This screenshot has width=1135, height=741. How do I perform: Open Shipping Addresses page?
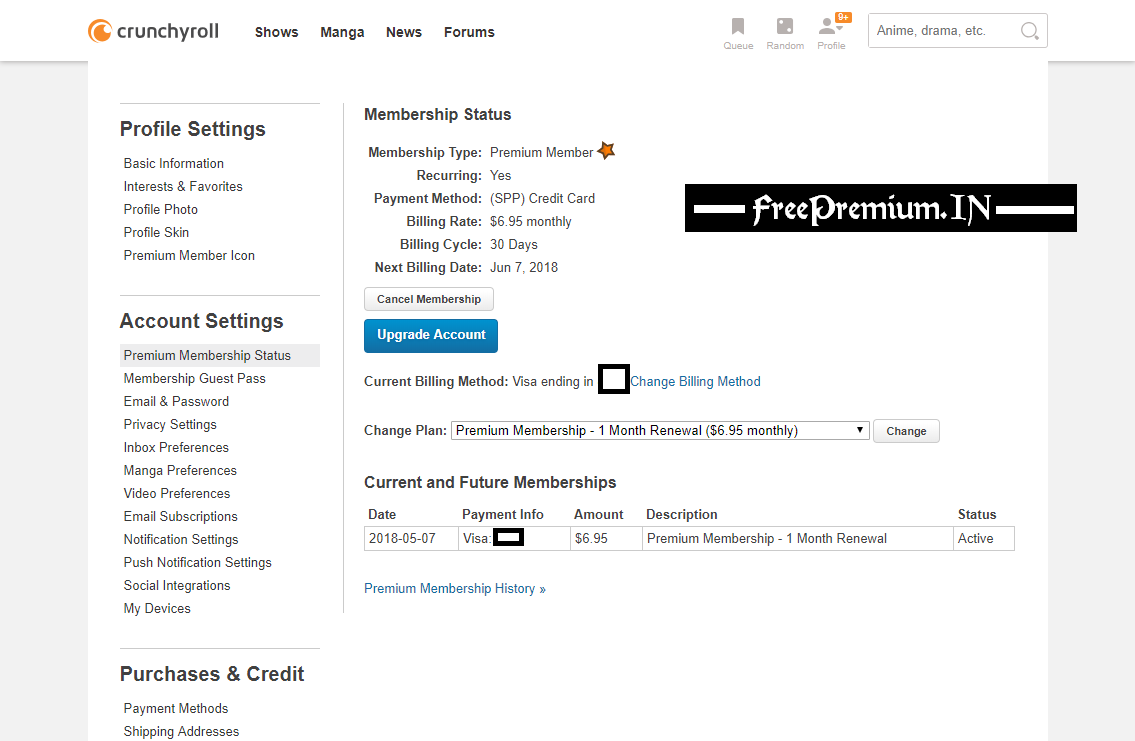181,732
